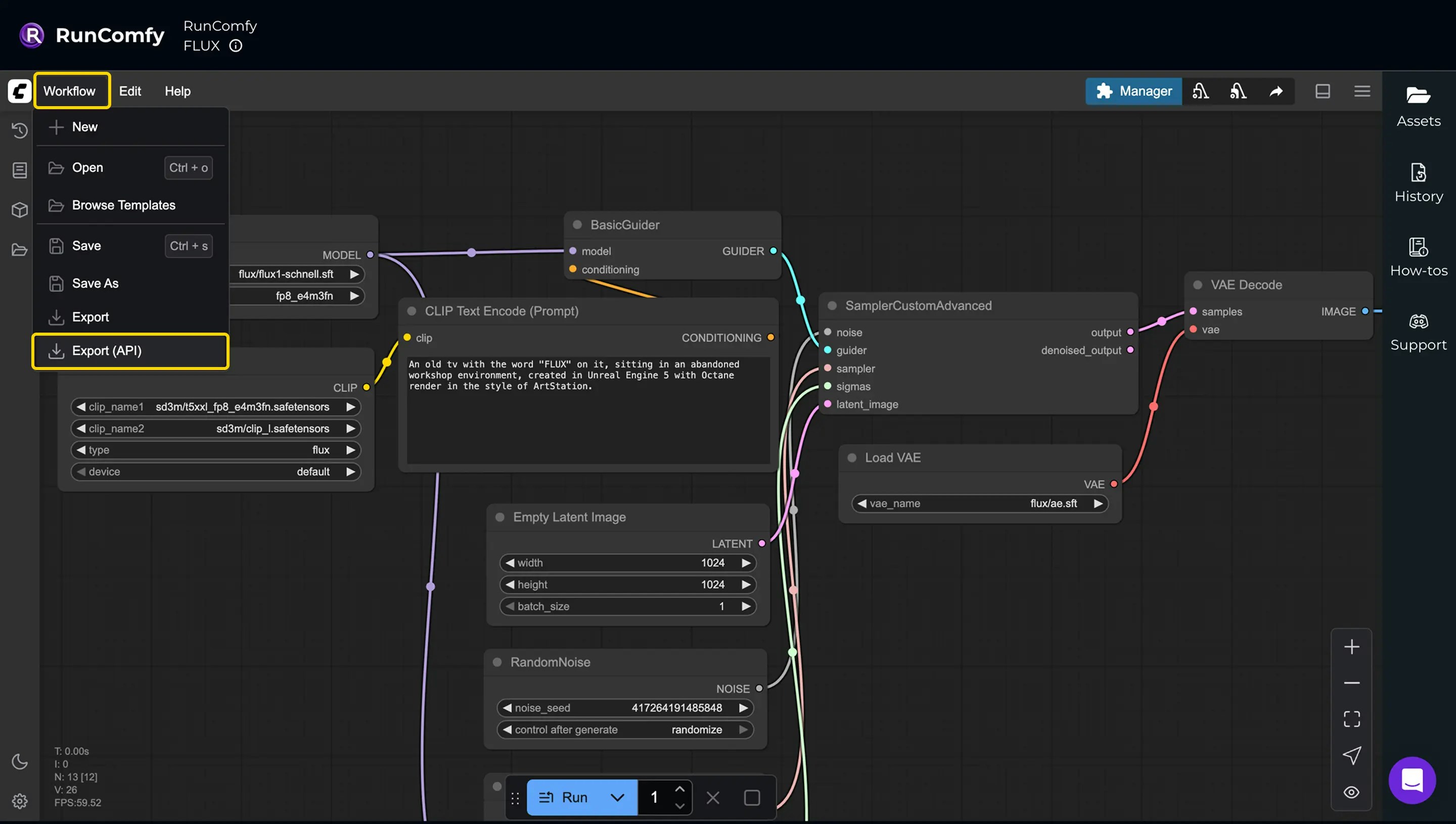Click the batch count input field
The image size is (1456, 824).
654,797
